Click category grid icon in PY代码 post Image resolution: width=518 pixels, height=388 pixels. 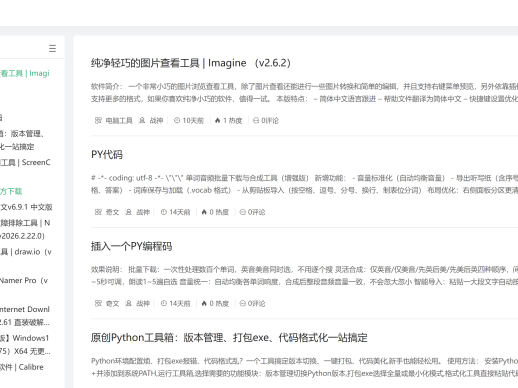coord(98,212)
